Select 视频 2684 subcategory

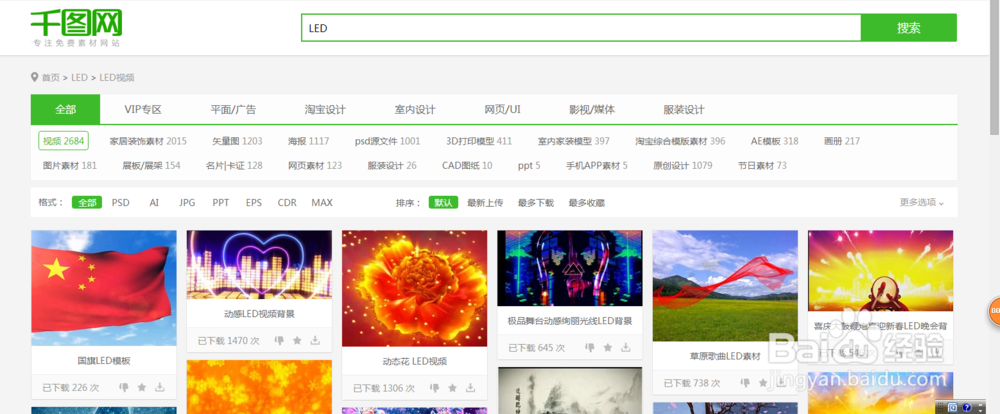coord(64,141)
